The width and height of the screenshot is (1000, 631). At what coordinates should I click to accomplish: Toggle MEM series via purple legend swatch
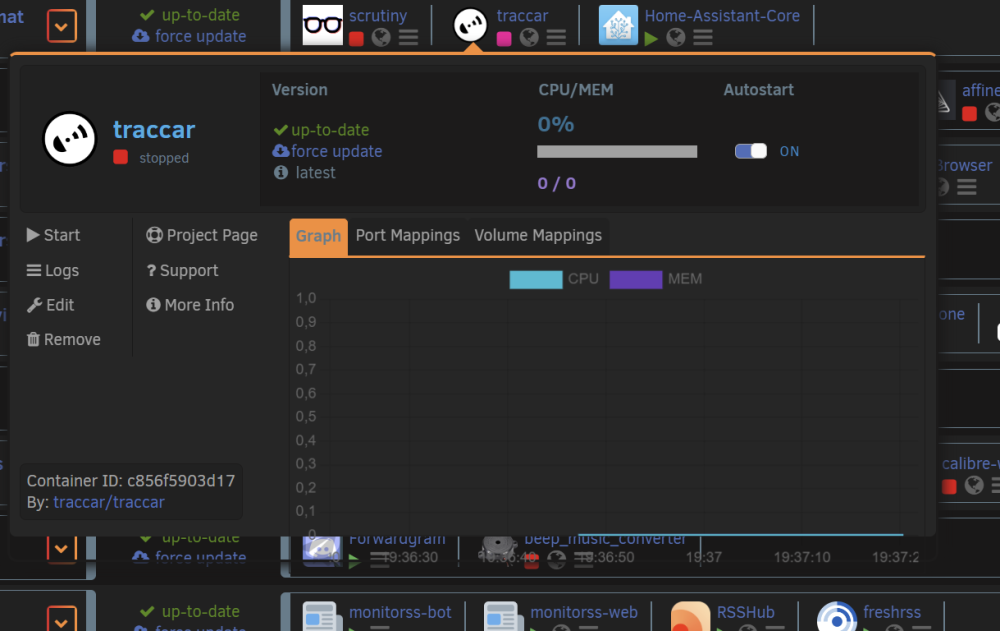coord(636,279)
